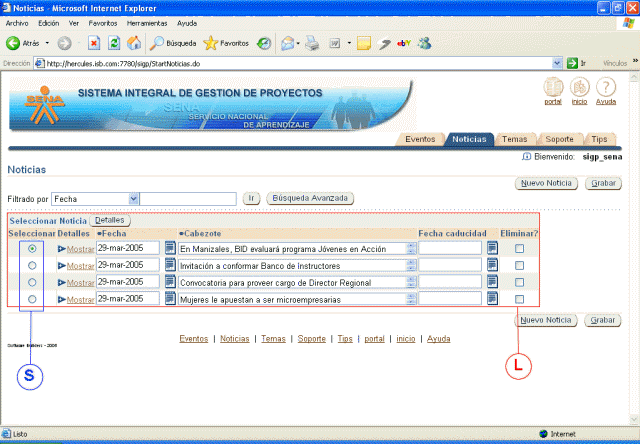Click the Mail envelope toolbar icon
The width and height of the screenshot is (640, 444).
288,43
